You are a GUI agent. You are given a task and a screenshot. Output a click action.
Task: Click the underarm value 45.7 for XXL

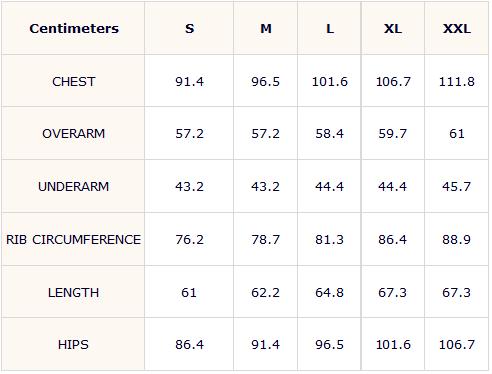pos(457,187)
